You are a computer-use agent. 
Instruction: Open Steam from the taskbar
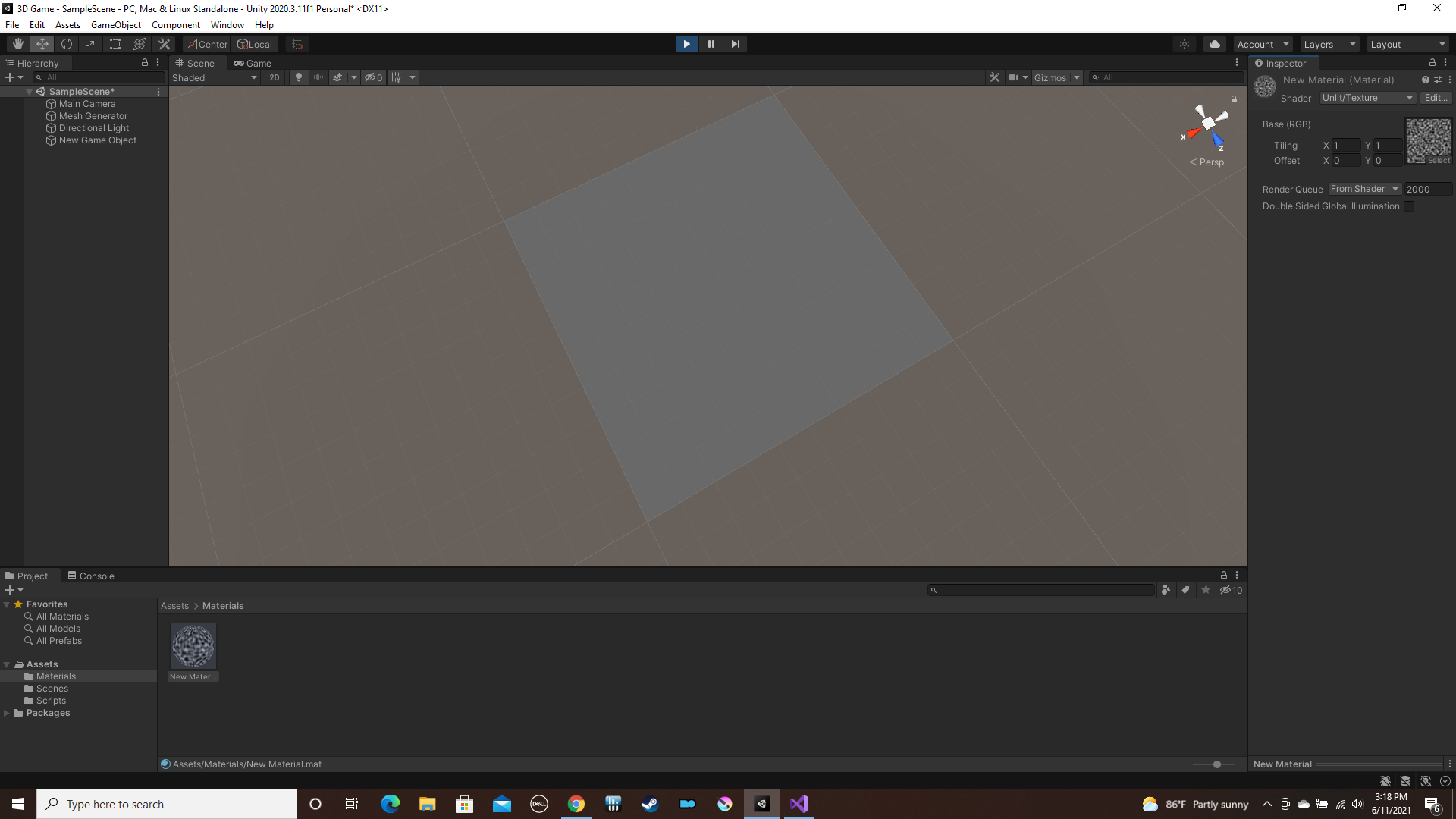tap(650, 804)
